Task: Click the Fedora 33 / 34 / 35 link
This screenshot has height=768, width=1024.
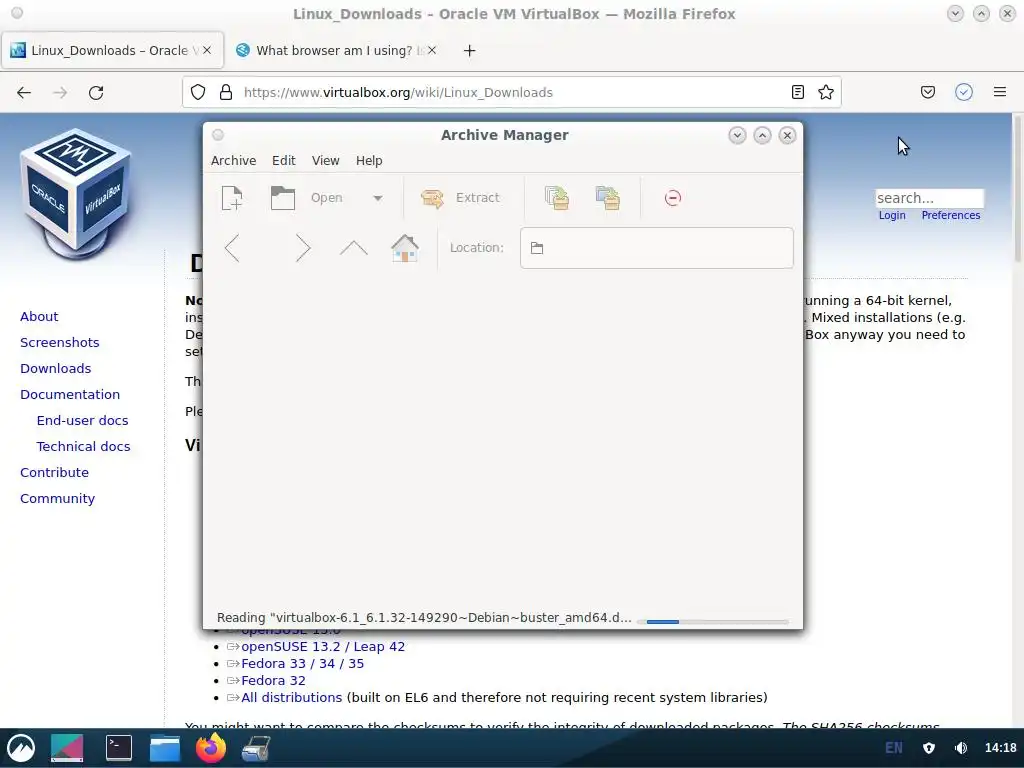Action: [302, 664]
